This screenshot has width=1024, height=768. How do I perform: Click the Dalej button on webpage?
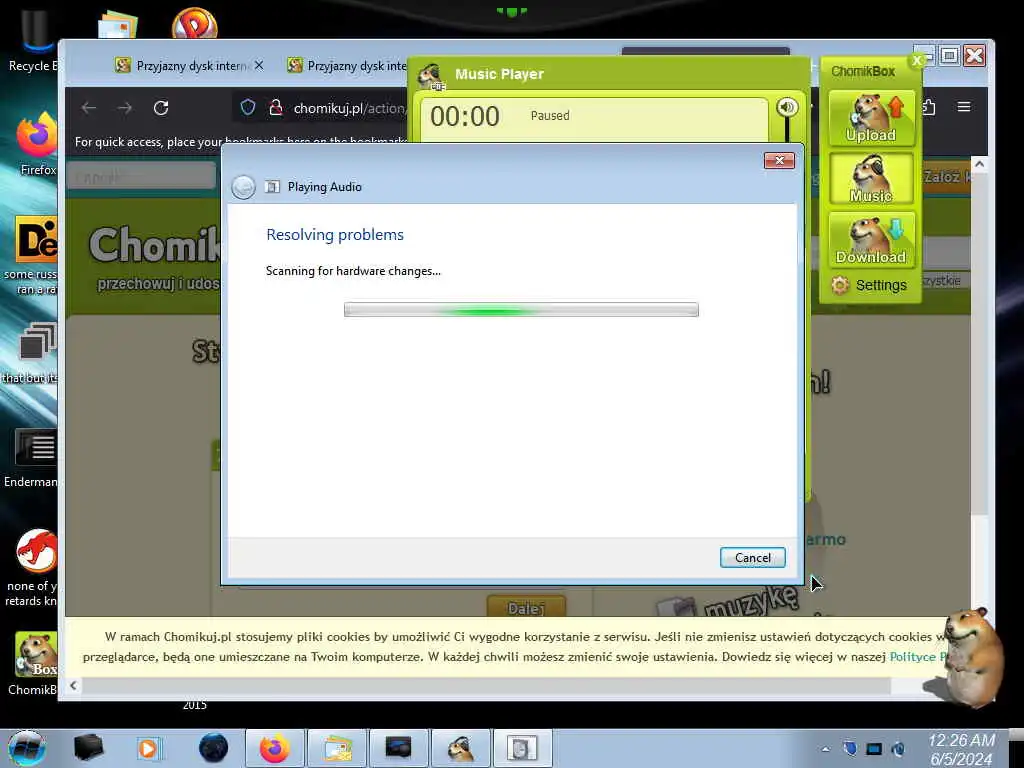(526, 608)
